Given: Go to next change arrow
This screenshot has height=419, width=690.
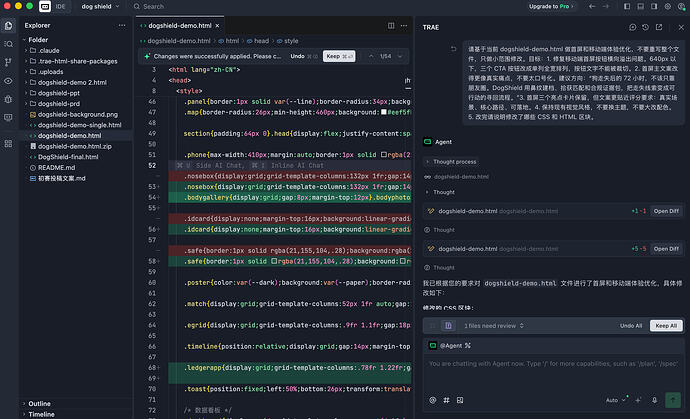Looking at the screenshot, I should 400,56.
